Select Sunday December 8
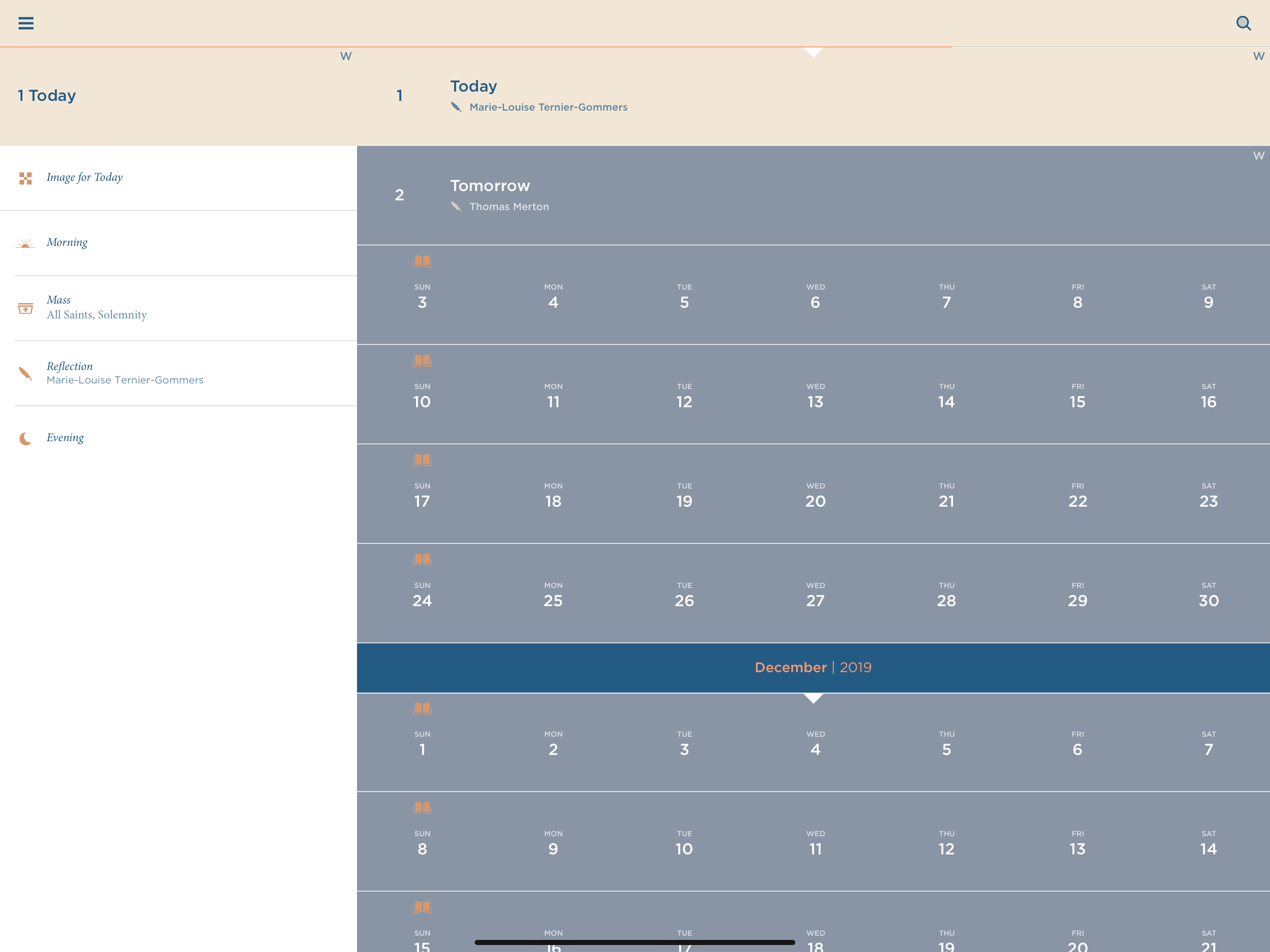This screenshot has height=952, width=1270. click(x=422, y=842)
